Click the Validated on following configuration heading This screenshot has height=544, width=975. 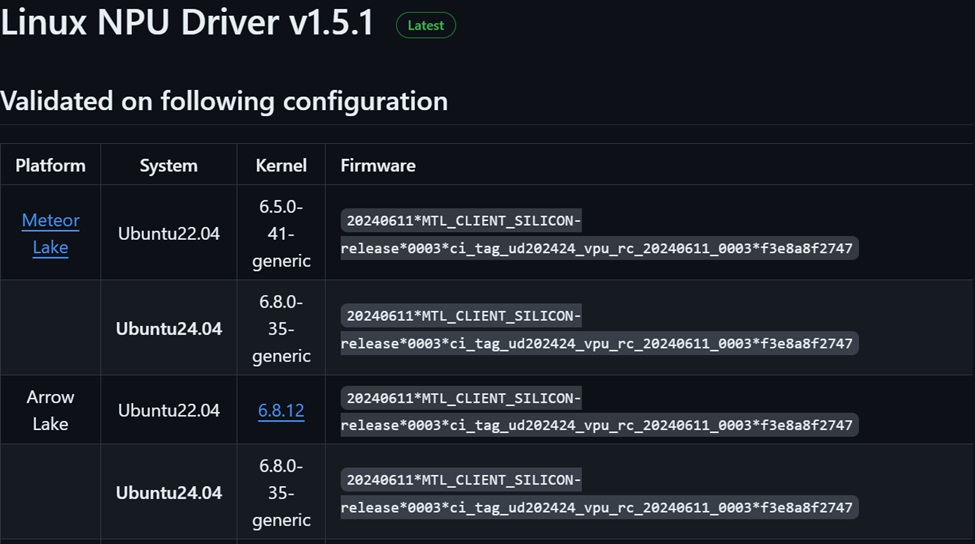coord(224,101)
